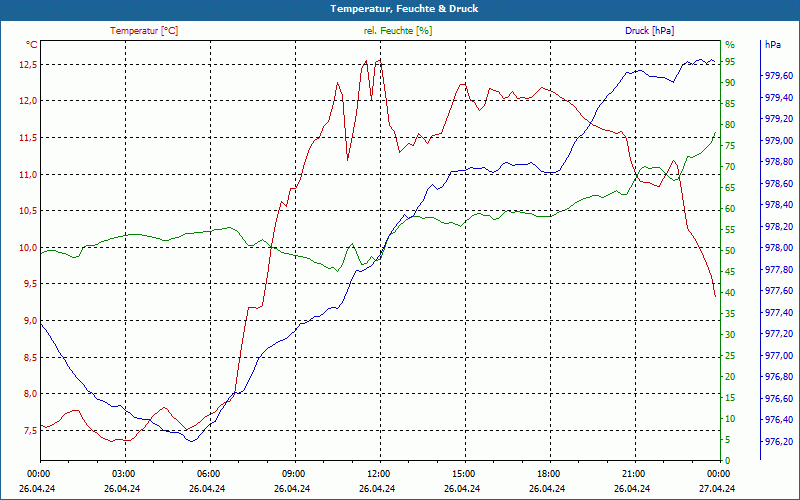This screenshot has height=500, width=800.
Task: Click the '%' unit atop the humidity axis
Action: coord(730,44)
